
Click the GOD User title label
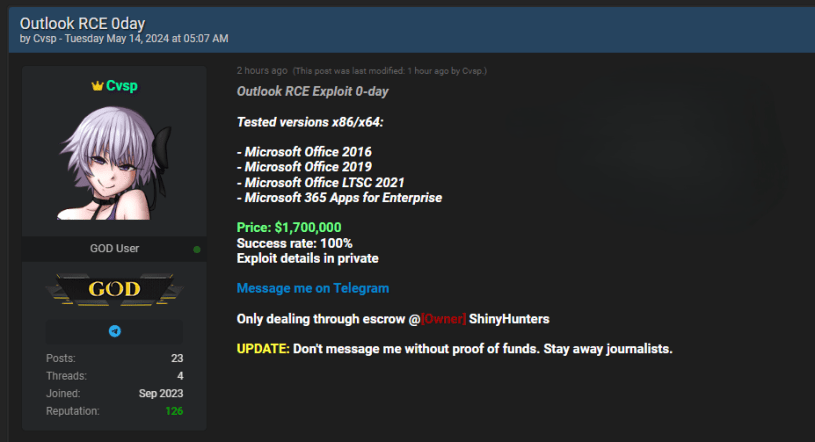[114, 248]
